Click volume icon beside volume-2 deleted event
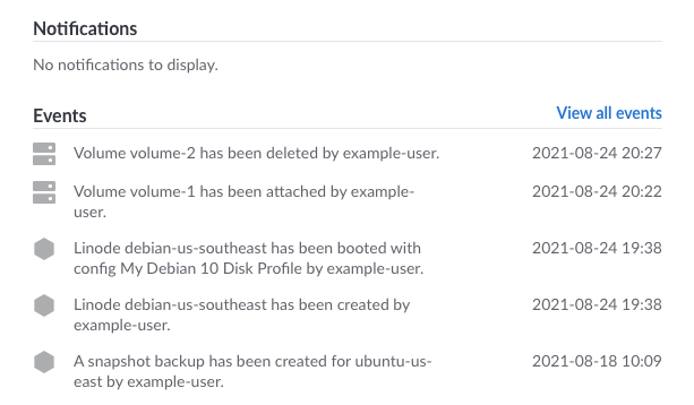This screenshot has height=405, width=694. click(x=44, y=153)
